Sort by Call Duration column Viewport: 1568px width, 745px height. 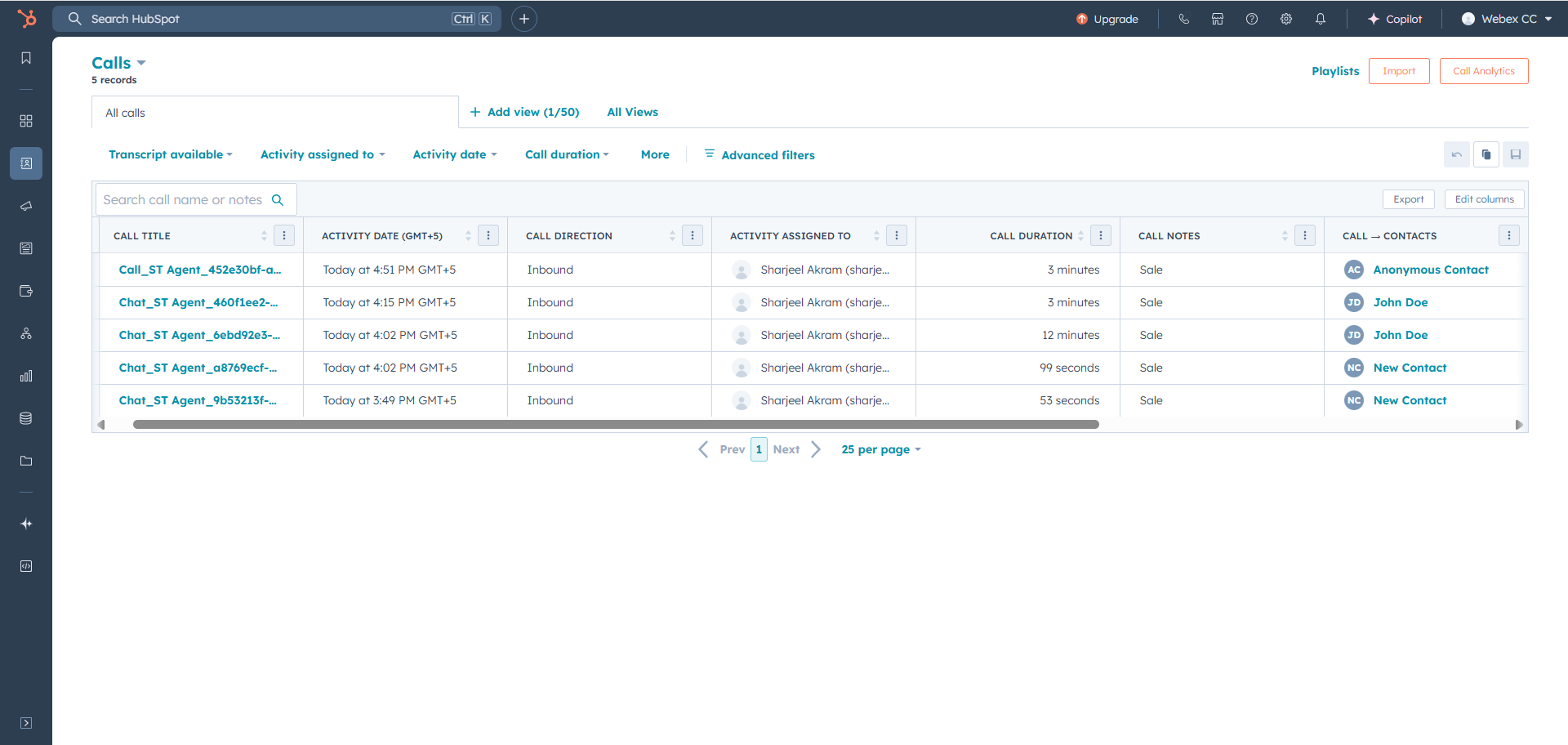tap(1080, 236)
